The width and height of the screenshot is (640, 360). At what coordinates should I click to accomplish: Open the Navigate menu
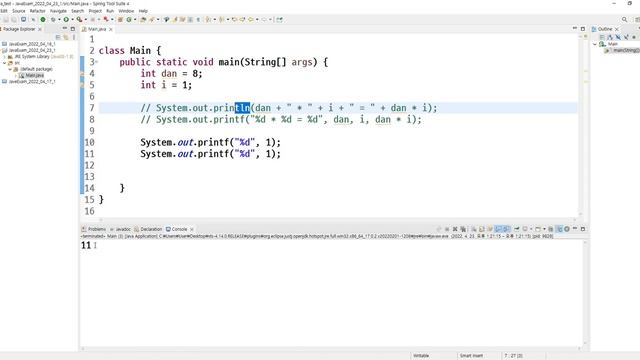[x=58, y=11]
